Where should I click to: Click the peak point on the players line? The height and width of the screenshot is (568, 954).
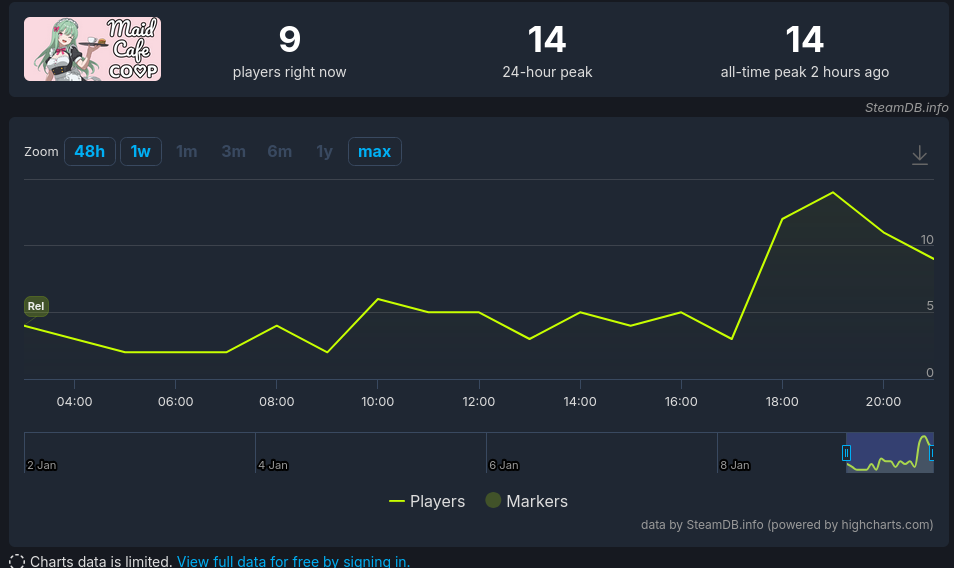pyautogui.click(x=833, y=192)
